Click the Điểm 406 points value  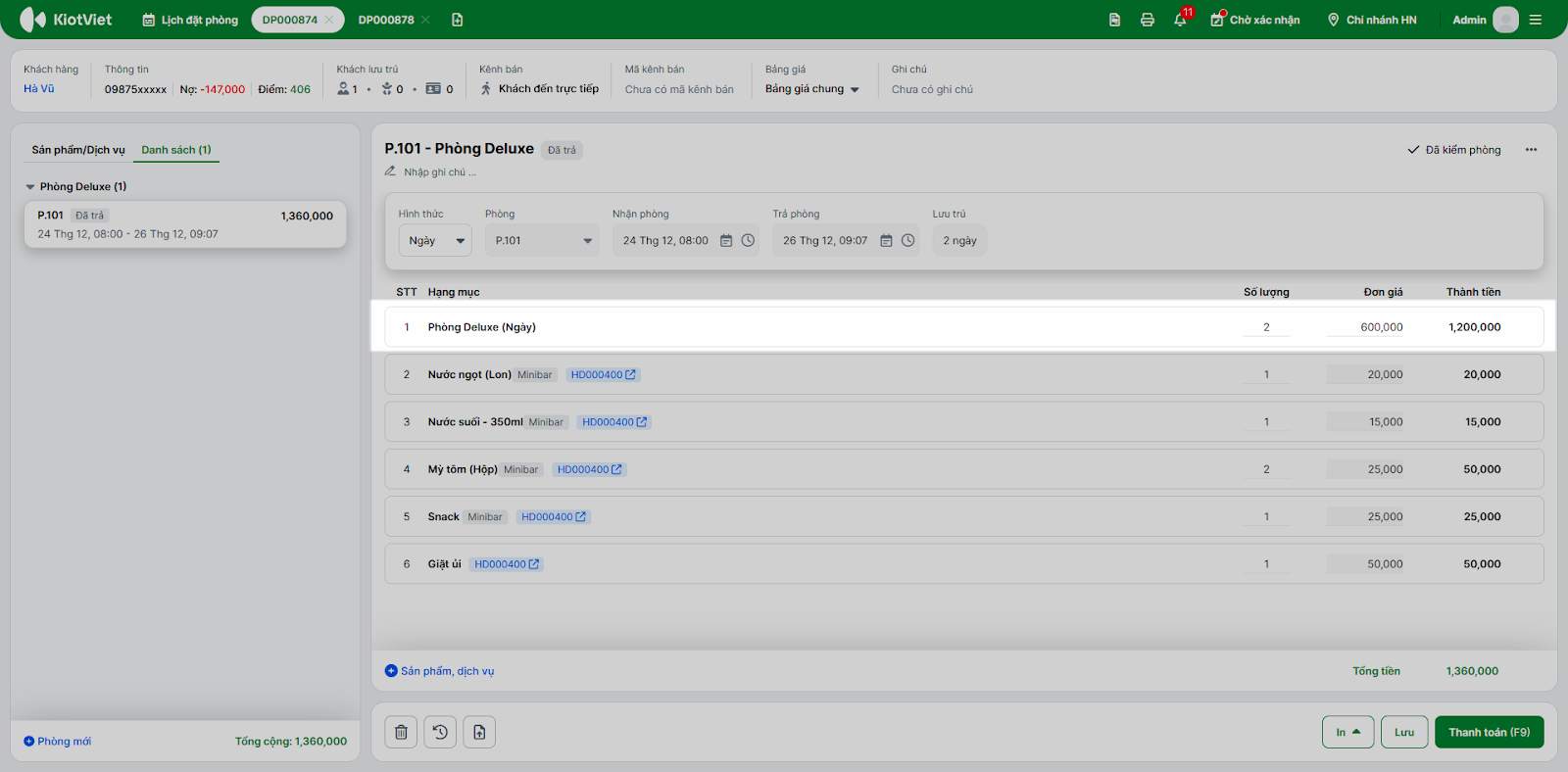(300, 89)
